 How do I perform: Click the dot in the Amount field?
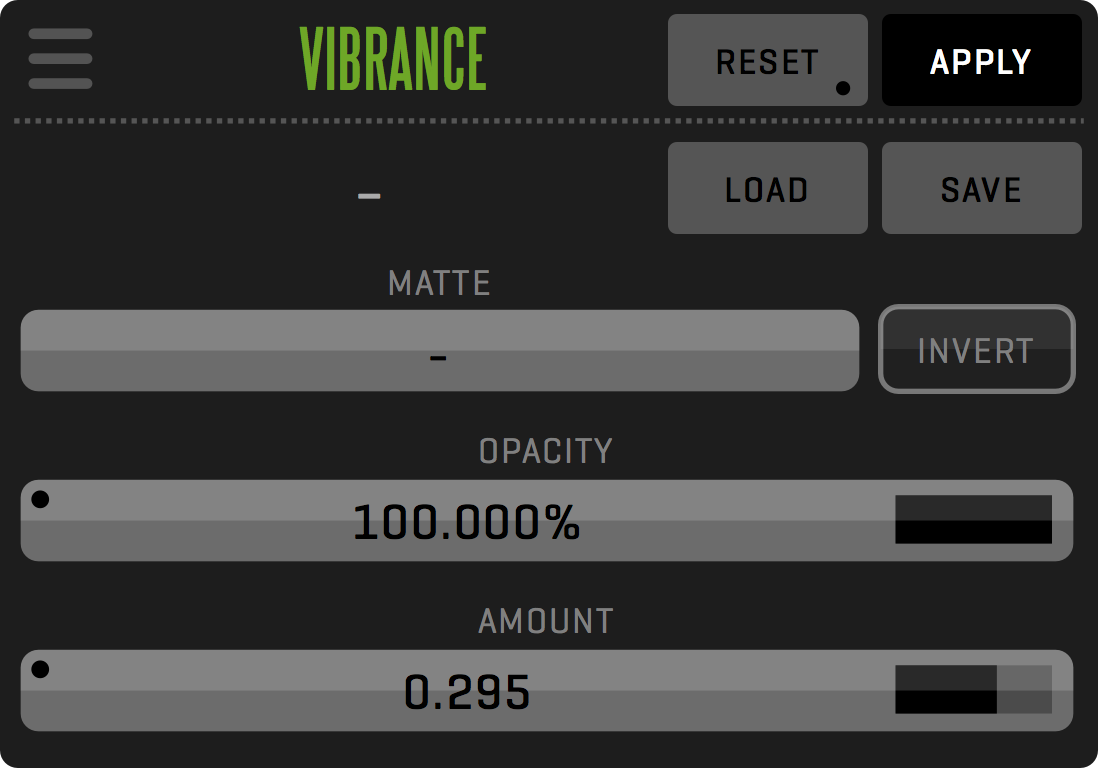point(40,670)
